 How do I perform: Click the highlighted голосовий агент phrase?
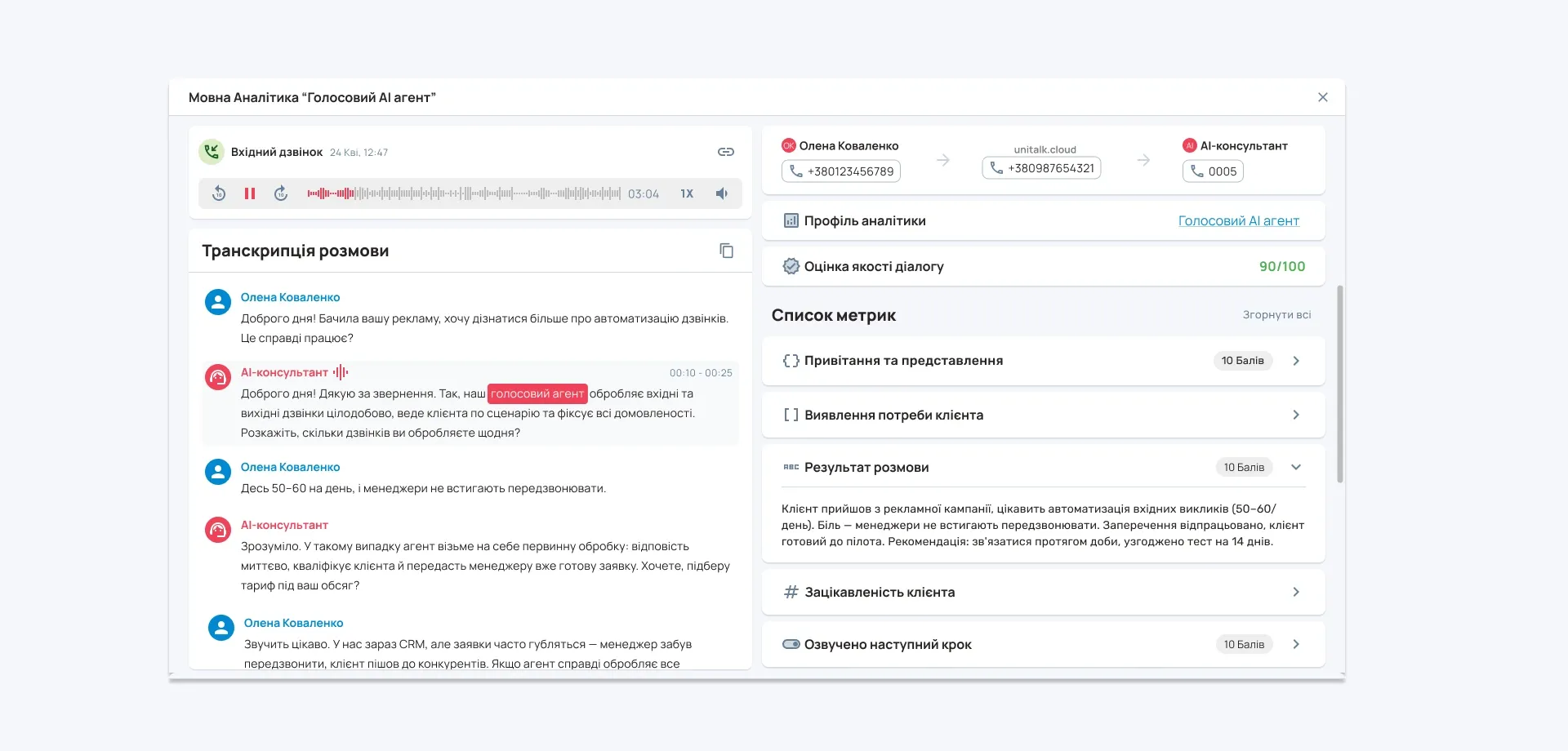tap(537, 393)
